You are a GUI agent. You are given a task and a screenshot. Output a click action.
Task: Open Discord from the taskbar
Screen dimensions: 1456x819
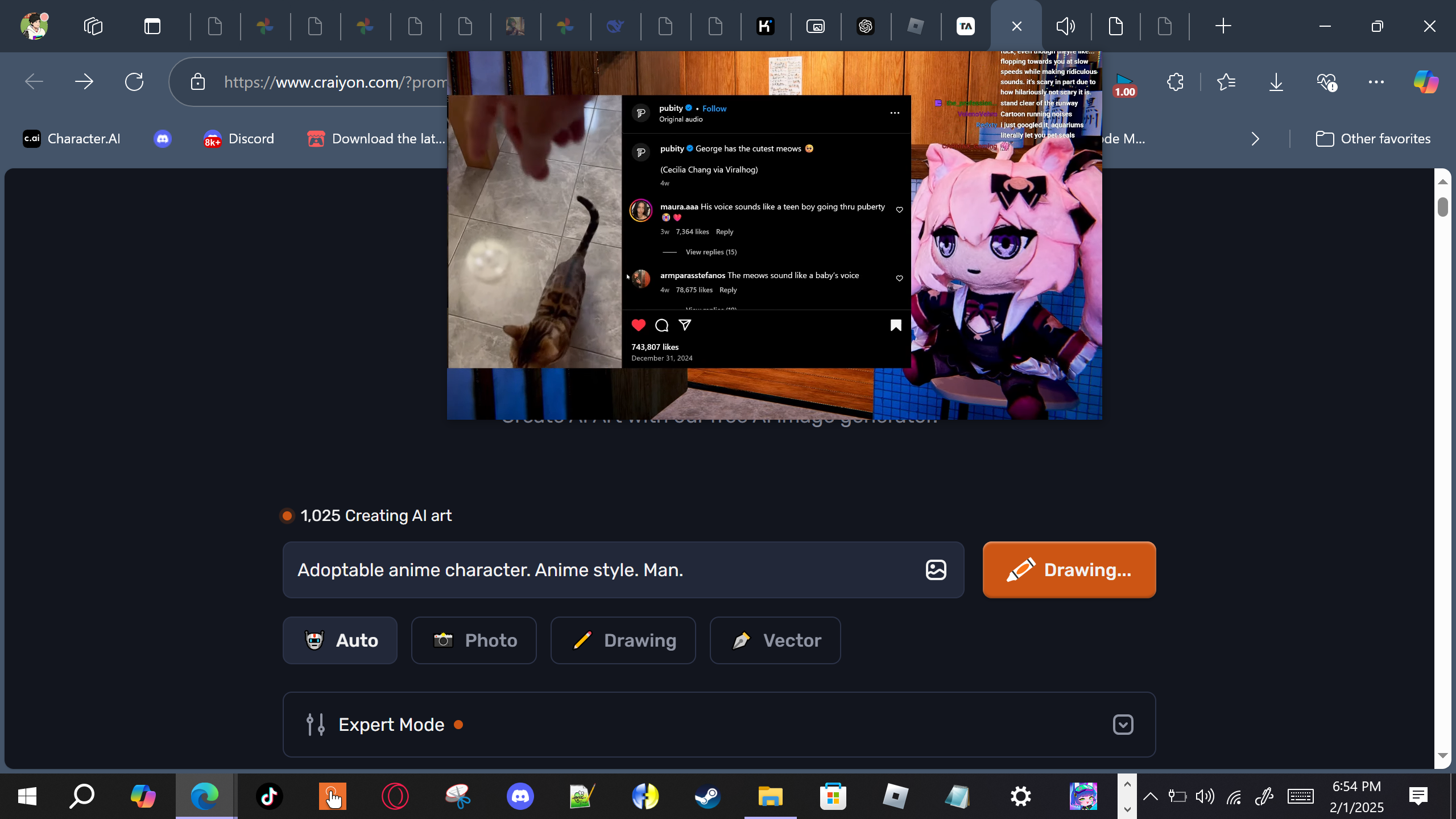click(520, 796)
